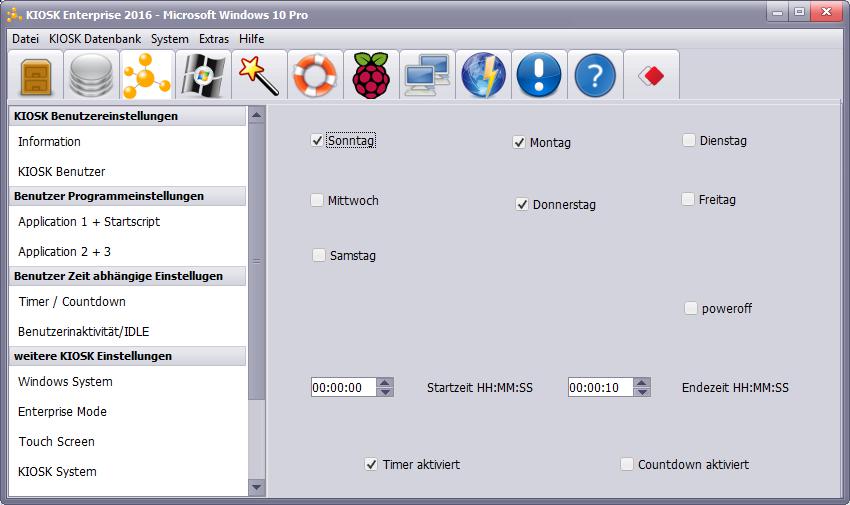Open the Raspberry Pi icon
Image resolution: width=850 pixels, height=505 pixels.
pos(371,75)
